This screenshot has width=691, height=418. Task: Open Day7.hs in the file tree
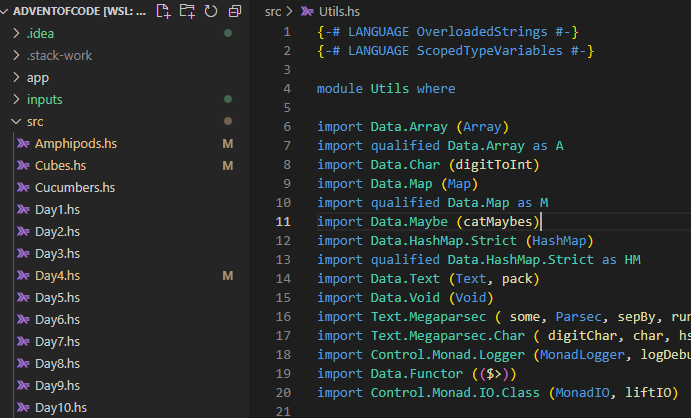coord(57,342)
